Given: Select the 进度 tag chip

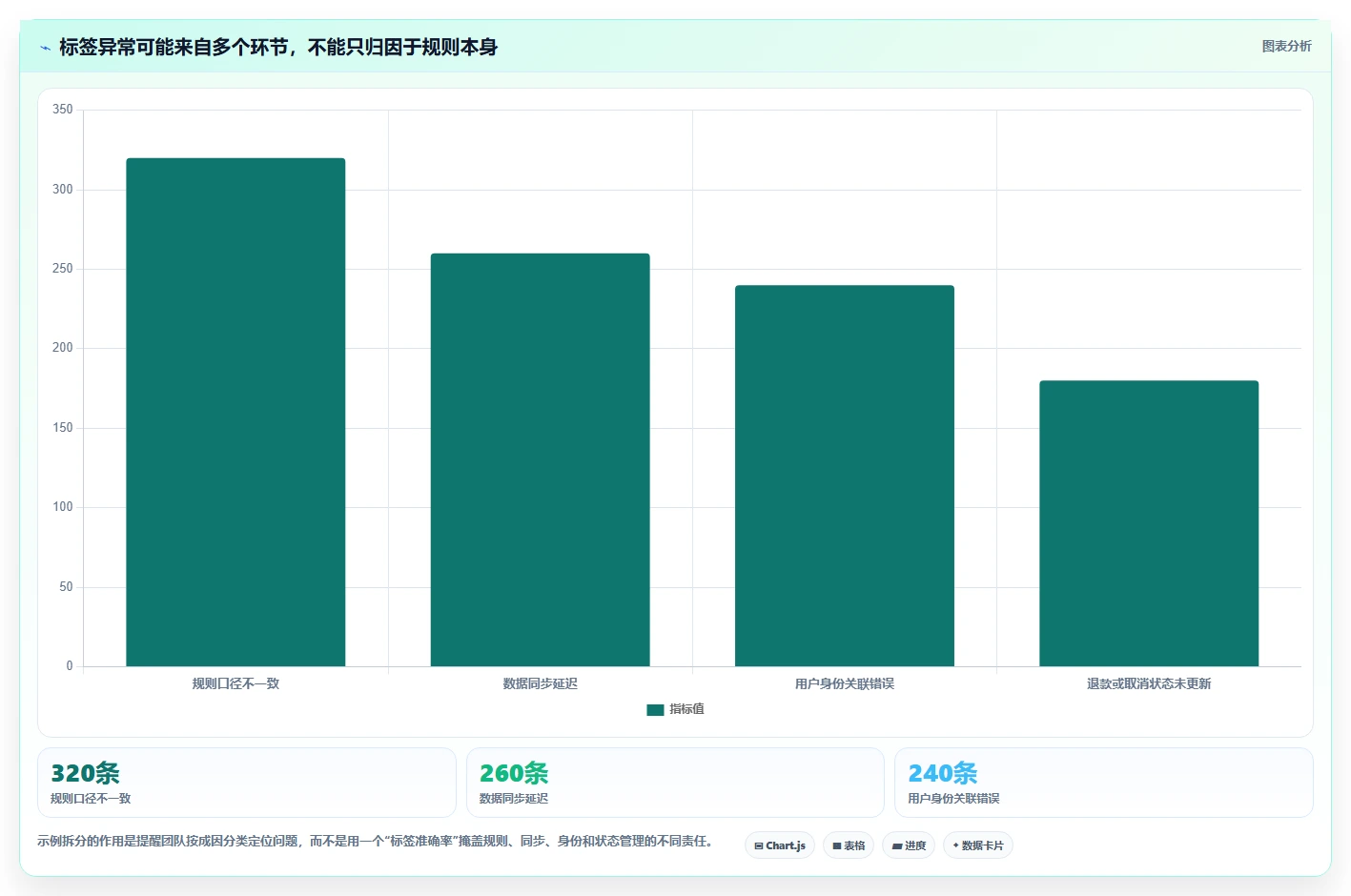Looking at the screenshot, I should click(909, 845).
